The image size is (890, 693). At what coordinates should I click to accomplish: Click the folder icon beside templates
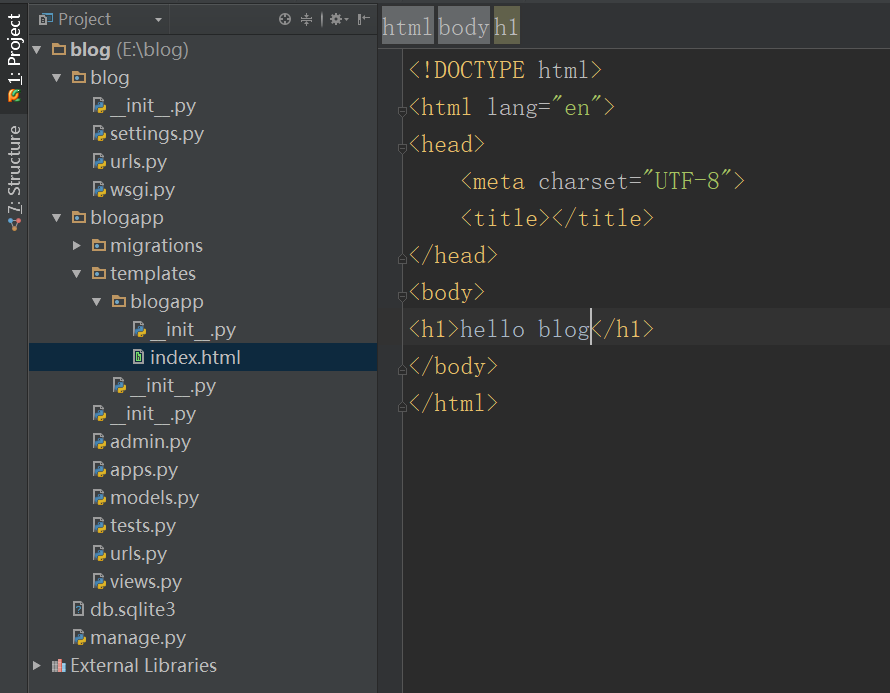99,274
